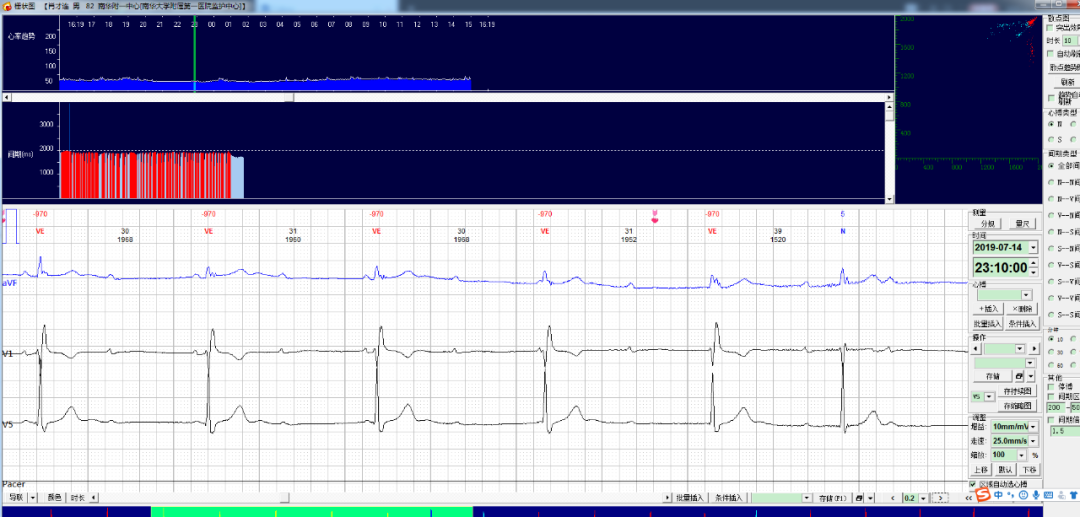
Task: Click the 颜色 color item in bottom toolbar
Action: pos(54,497)
